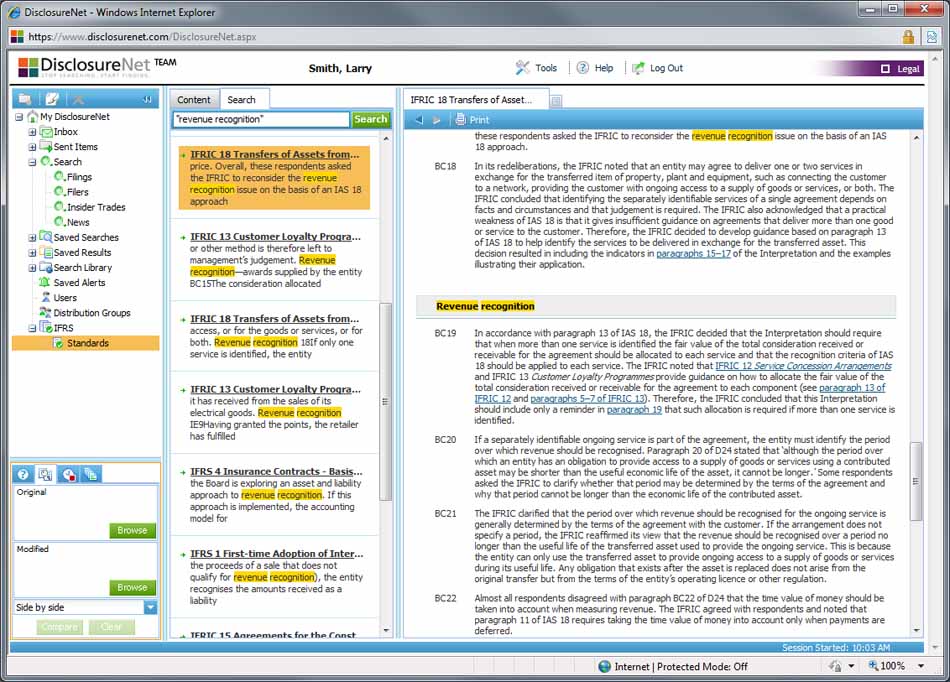The image size is (950, 682).
Task: Click the new folder icon in the navigation toolbar
Action: point(25,99)
